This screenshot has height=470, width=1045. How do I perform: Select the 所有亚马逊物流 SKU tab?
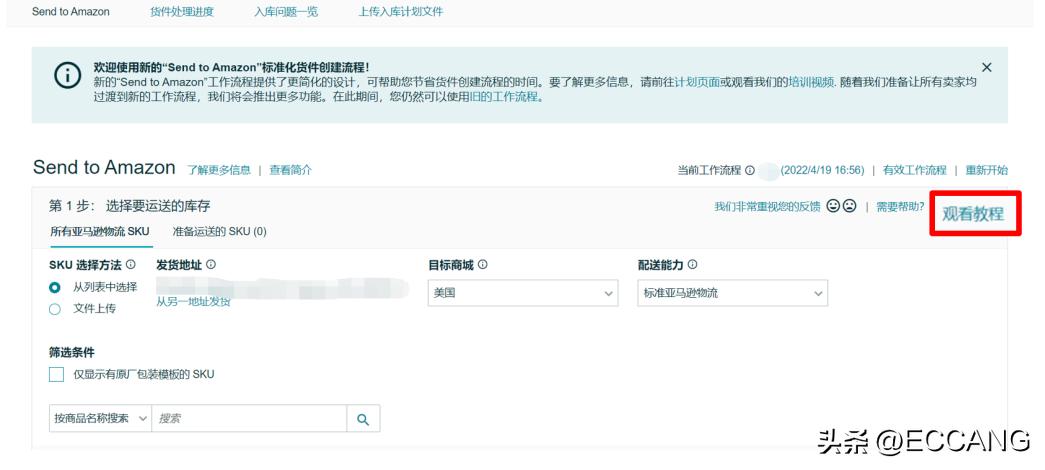(100, 231)
